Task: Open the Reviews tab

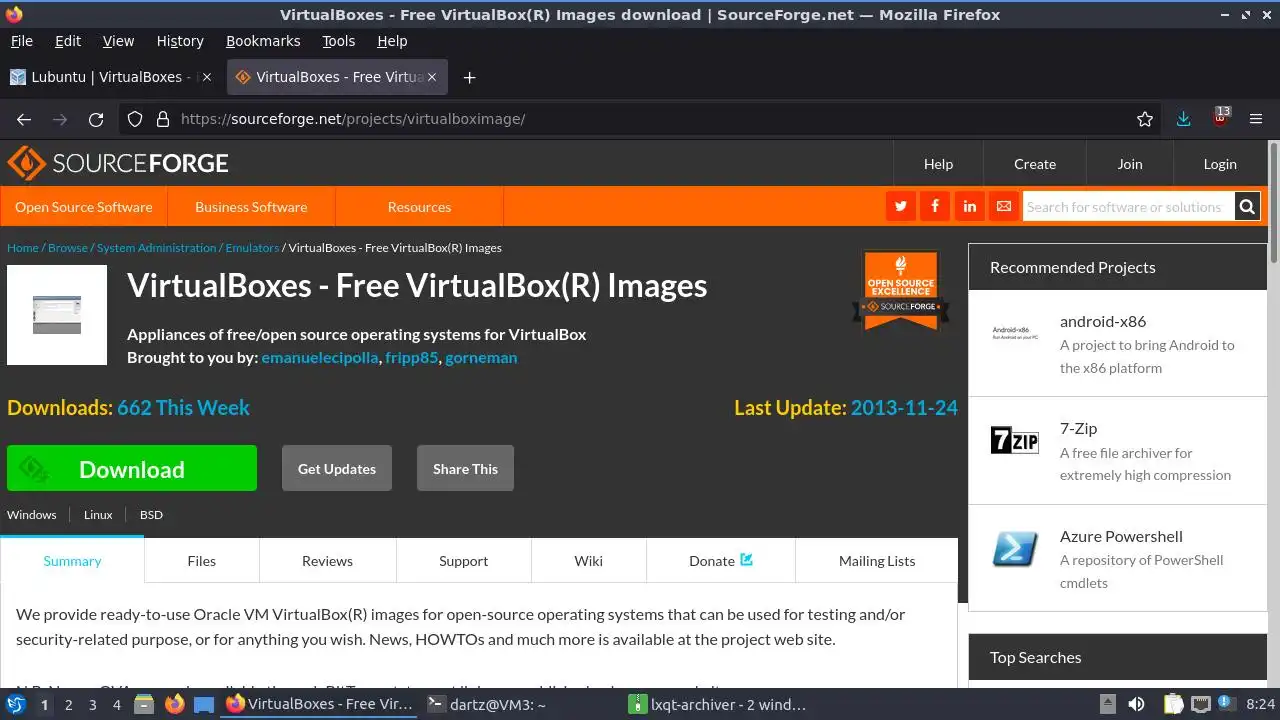Action: [327, 561]
